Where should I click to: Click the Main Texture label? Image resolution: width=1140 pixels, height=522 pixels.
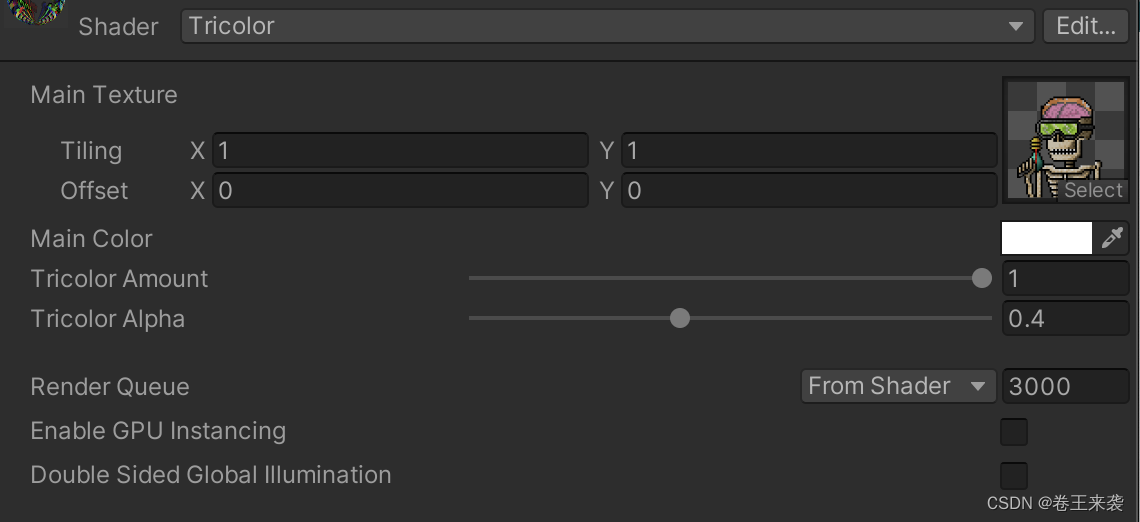point(104,95)
